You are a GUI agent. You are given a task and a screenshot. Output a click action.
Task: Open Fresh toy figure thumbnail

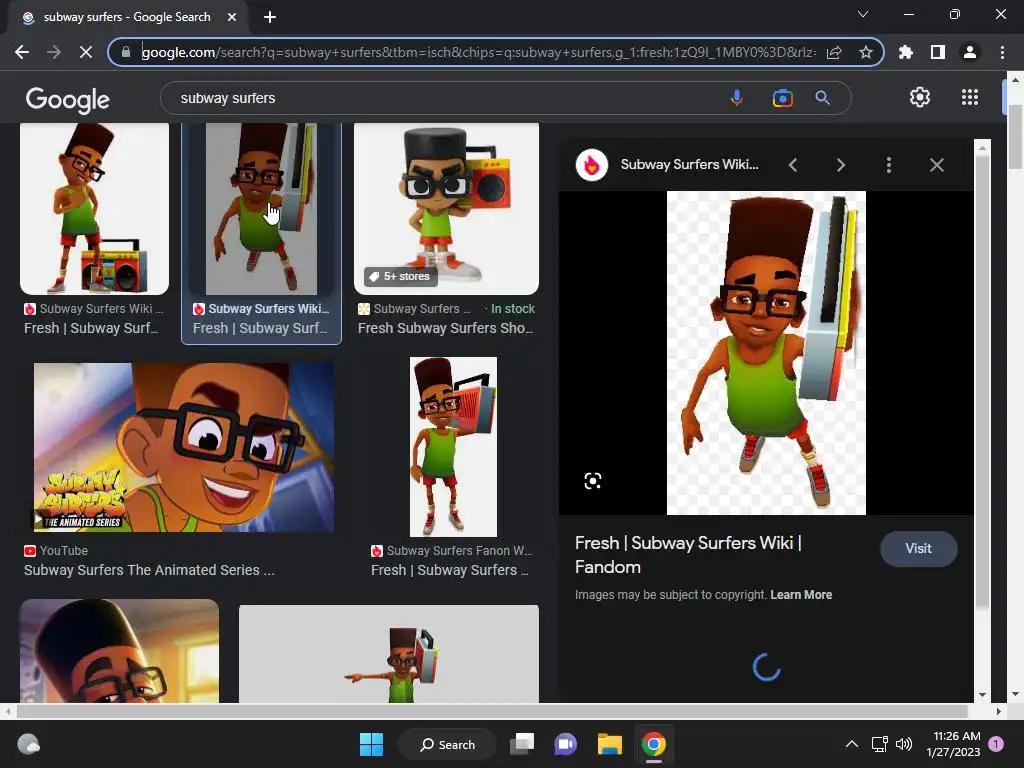point(446,209)
